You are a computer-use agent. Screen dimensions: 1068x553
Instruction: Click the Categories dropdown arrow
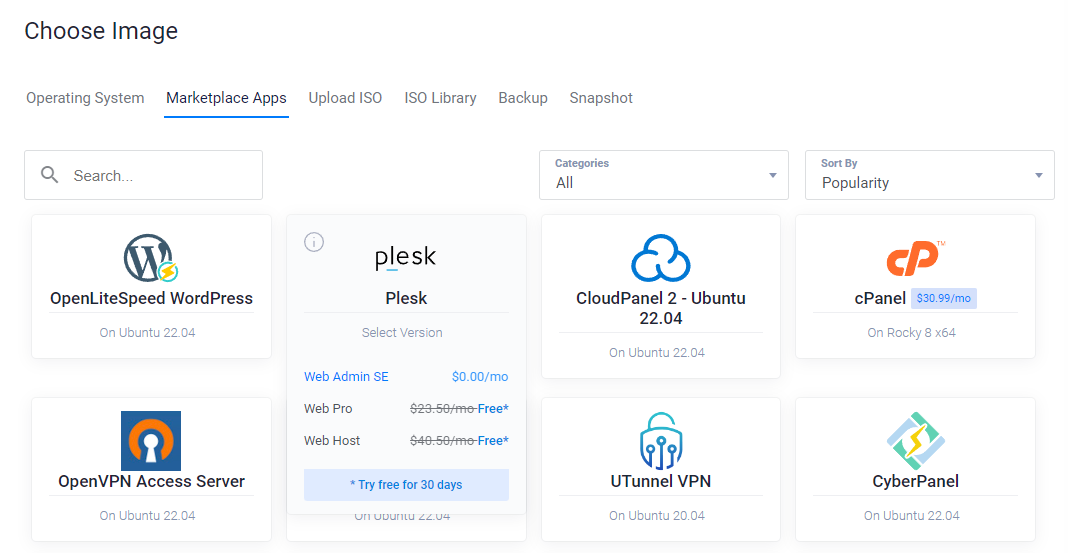772,176
